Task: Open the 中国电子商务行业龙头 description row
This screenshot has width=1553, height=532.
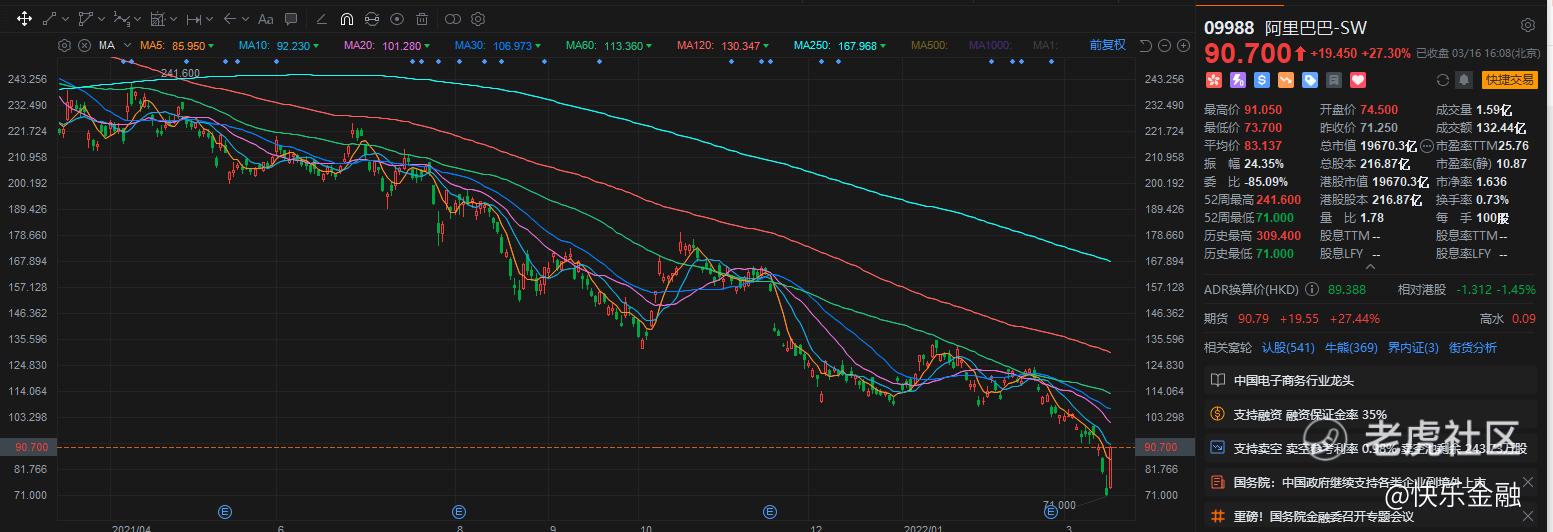Action: pos(1370,380)
